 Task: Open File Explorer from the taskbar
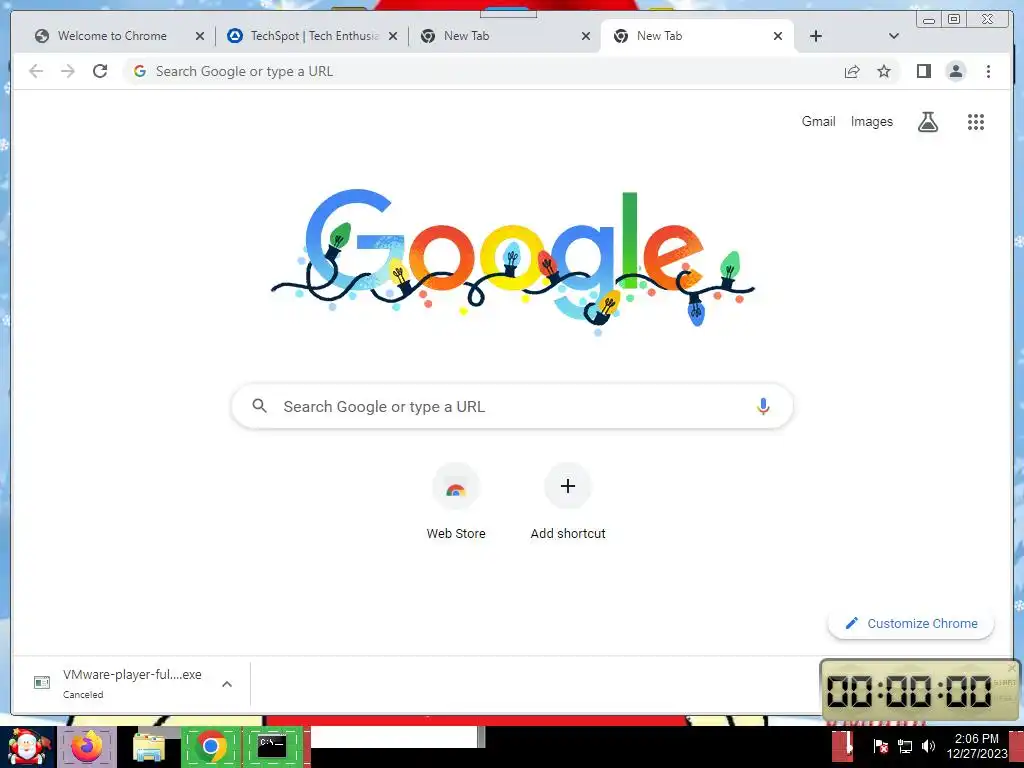tap(149, 747)
